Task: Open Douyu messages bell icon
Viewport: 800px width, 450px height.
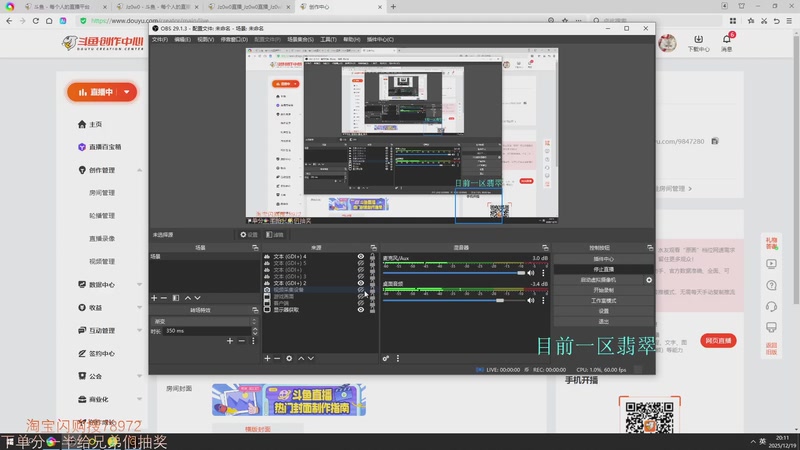Action: coord(727,40)
